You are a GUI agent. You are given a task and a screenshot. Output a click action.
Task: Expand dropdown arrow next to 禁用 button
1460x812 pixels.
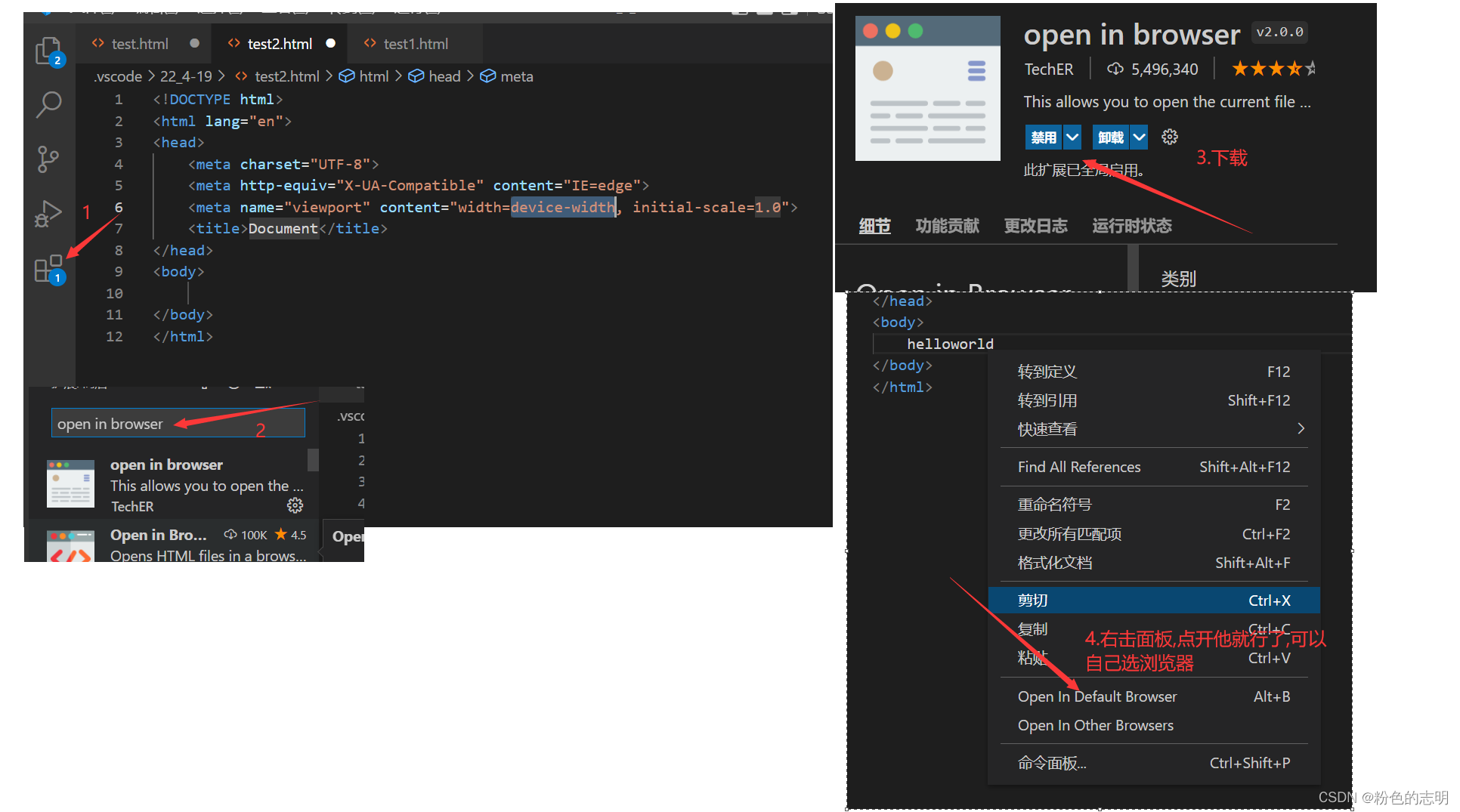(x=1072, y=137)
